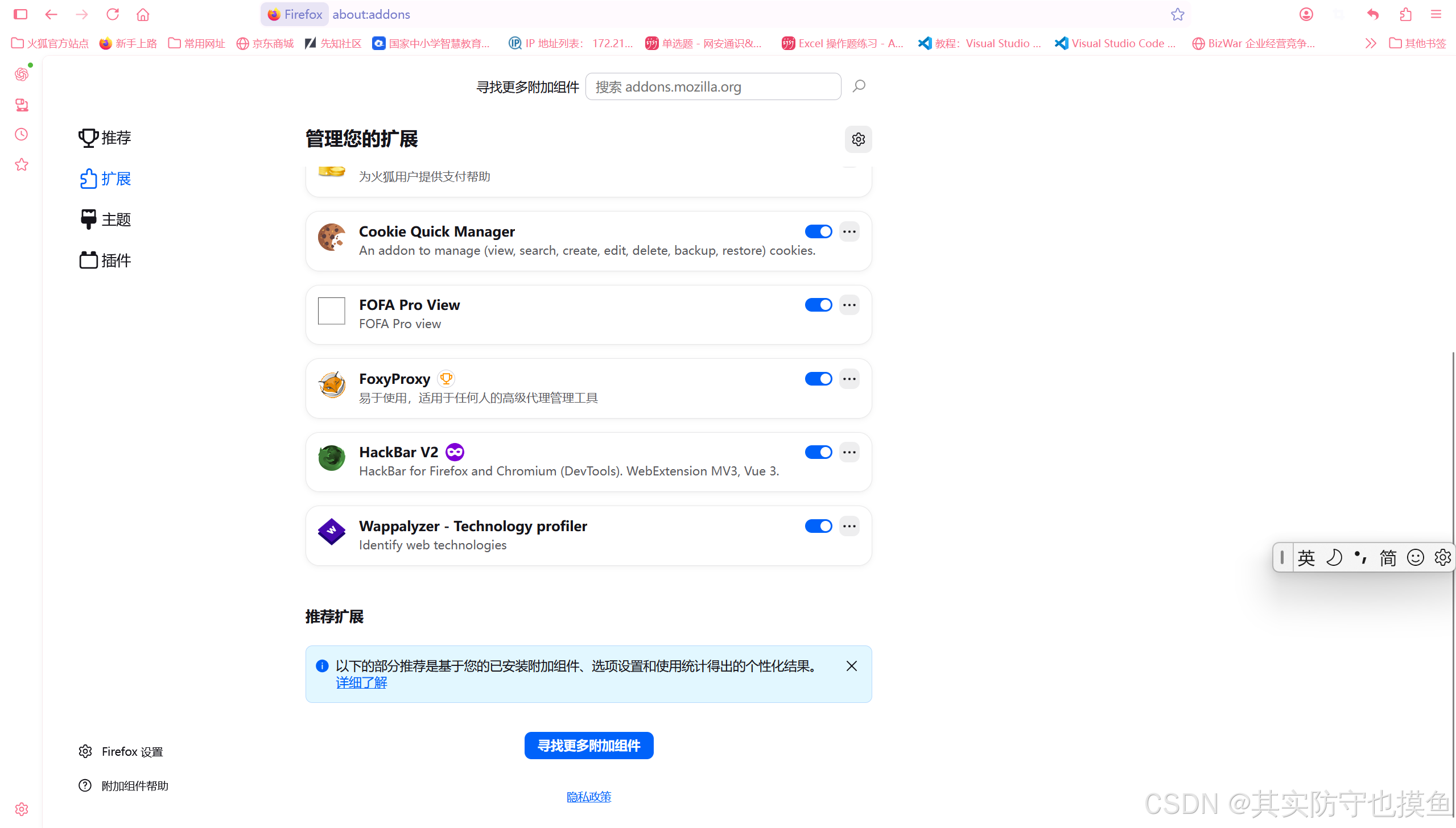Open the IME emoji panel
Viewport: 1456px width, 828px height.
(1415, 557)
